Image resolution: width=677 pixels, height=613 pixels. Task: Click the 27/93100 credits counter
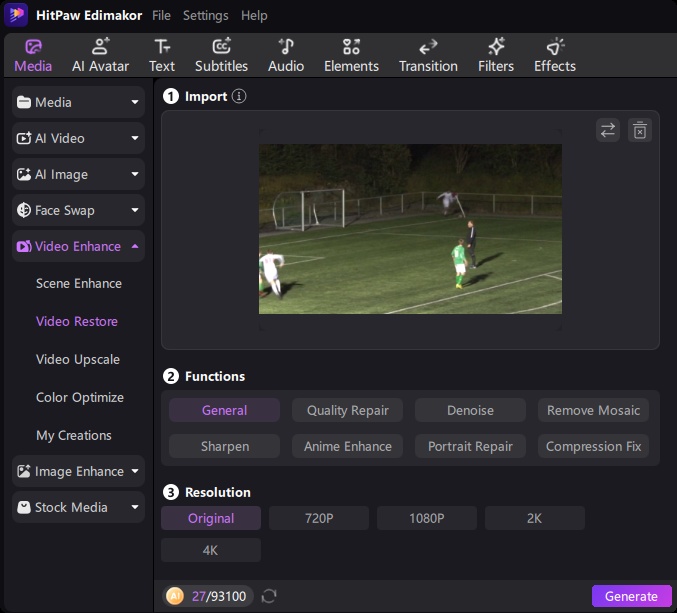(219, 596)
